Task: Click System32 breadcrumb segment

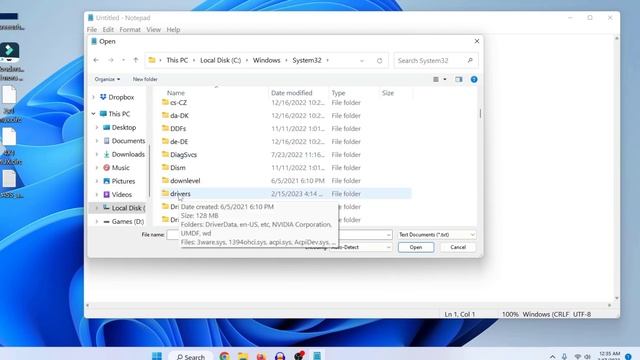Action: pyautogui.click(x=307, y=60)
